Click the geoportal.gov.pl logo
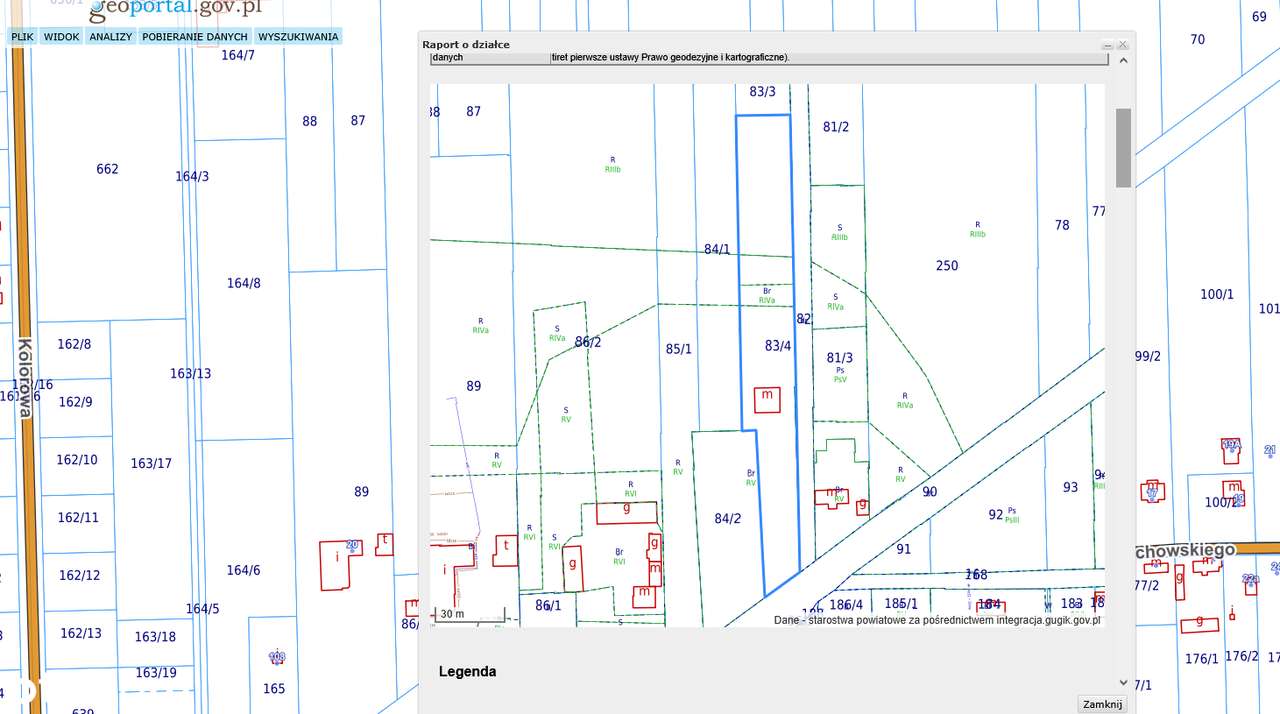 (175, 9)
